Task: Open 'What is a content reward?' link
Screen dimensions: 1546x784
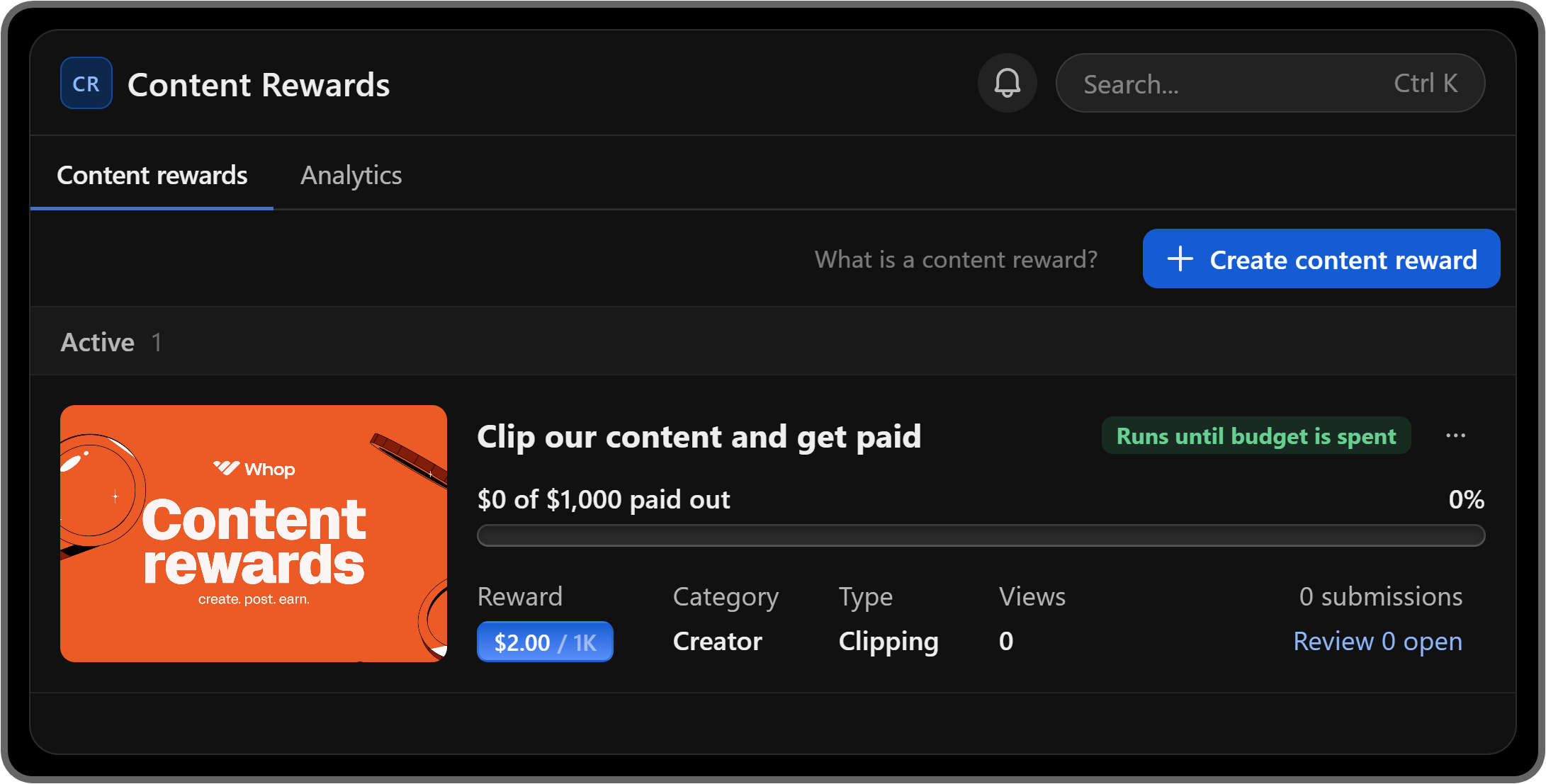Action: (955, 259)
